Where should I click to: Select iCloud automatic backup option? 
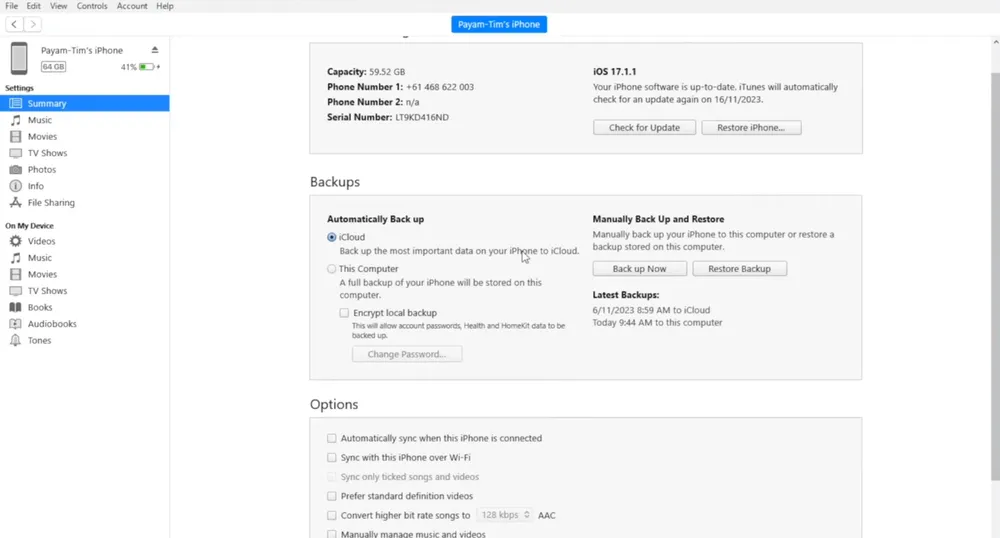[x=332, y=237]
